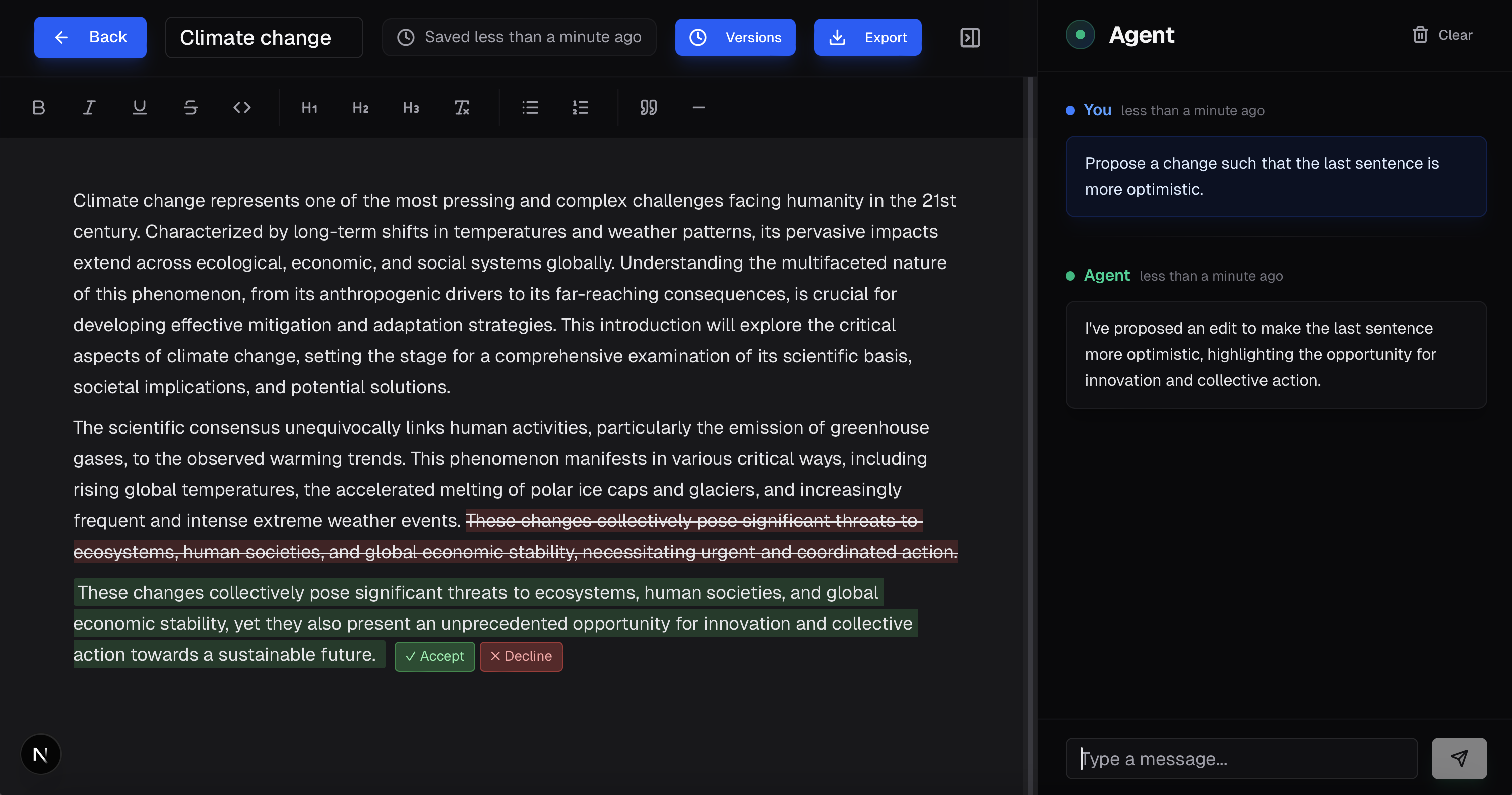Apply Heading 2 style
This screenshot has height=795, width=1512.
click(360, 107)
